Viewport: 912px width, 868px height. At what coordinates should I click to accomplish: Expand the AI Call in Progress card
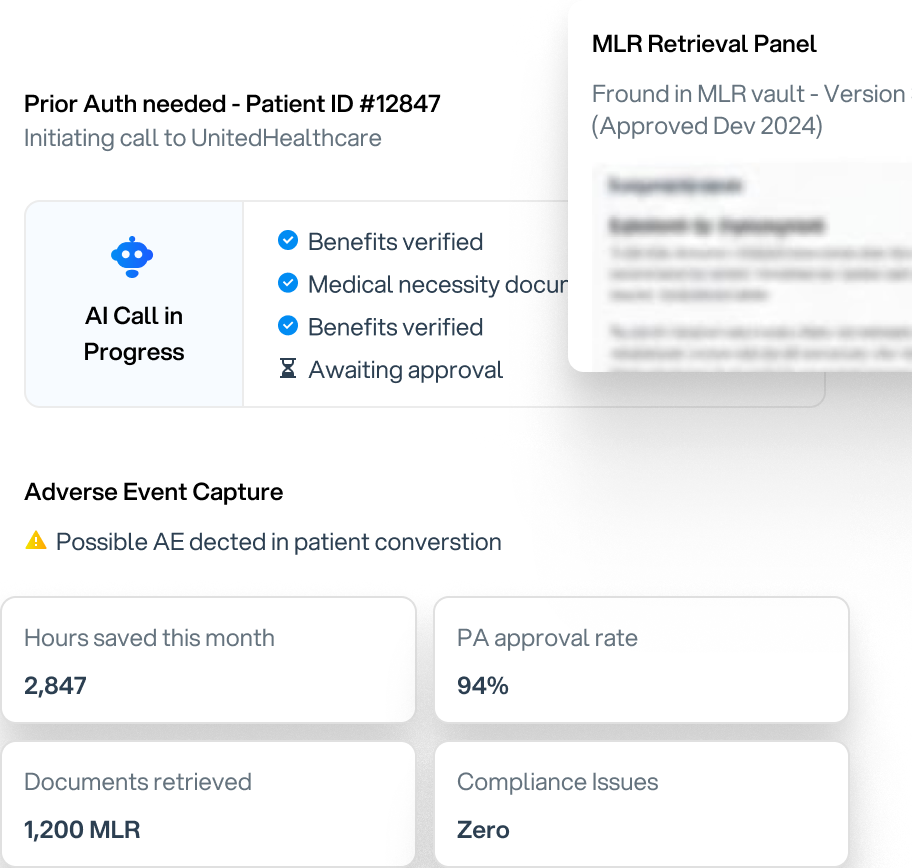(133, 303)
